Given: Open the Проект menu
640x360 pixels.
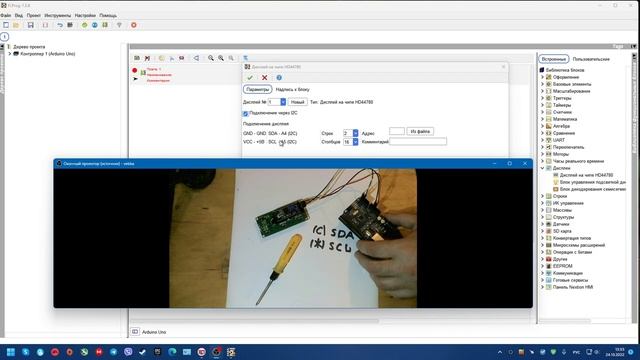Looking at the screenshot, I should 33,16.
